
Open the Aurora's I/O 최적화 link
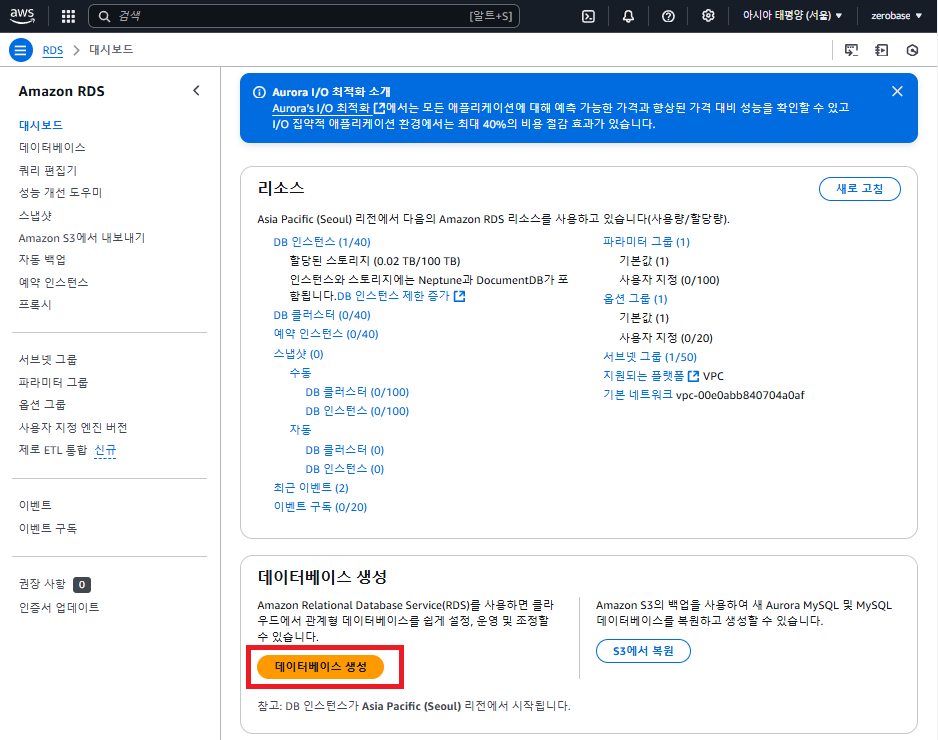tap(328, 108)
